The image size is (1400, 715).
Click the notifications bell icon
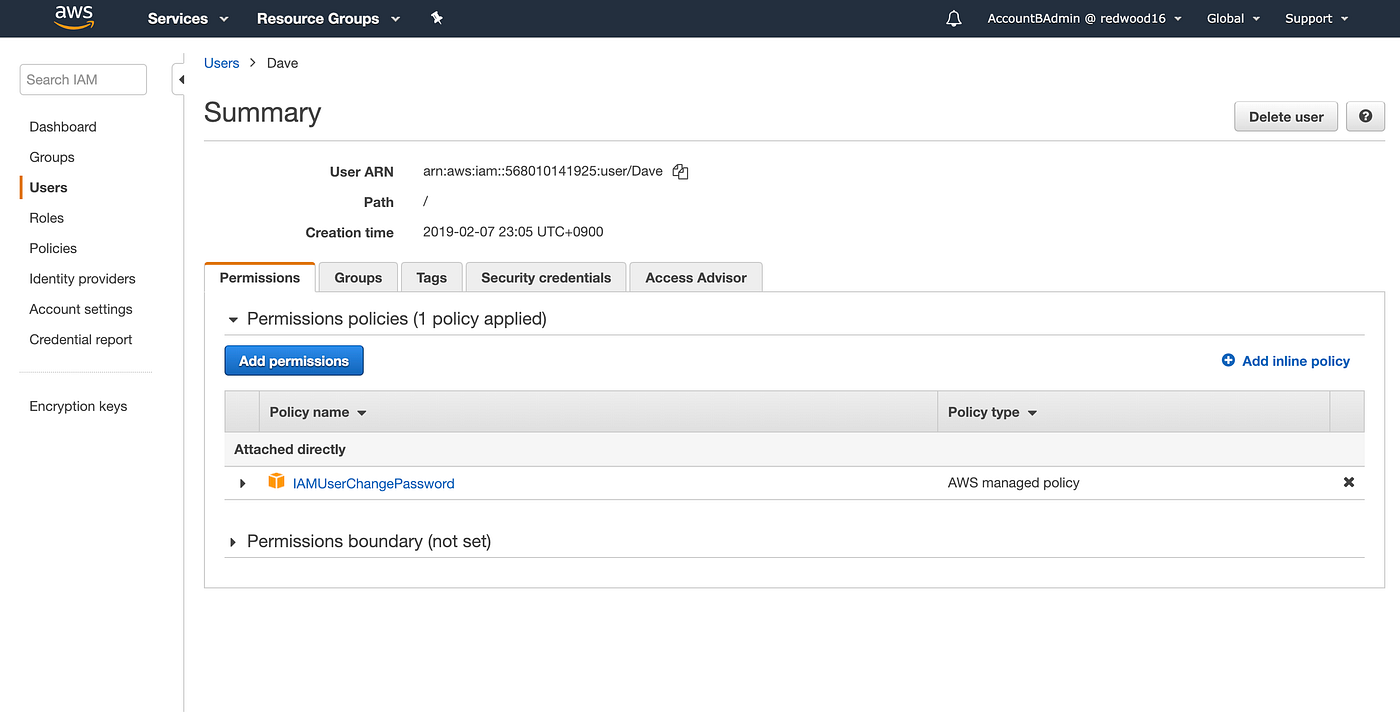[x=953, y=18]
